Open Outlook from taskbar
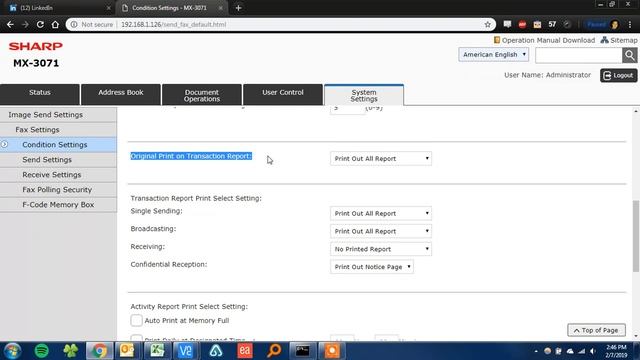 tap(127, 351)
